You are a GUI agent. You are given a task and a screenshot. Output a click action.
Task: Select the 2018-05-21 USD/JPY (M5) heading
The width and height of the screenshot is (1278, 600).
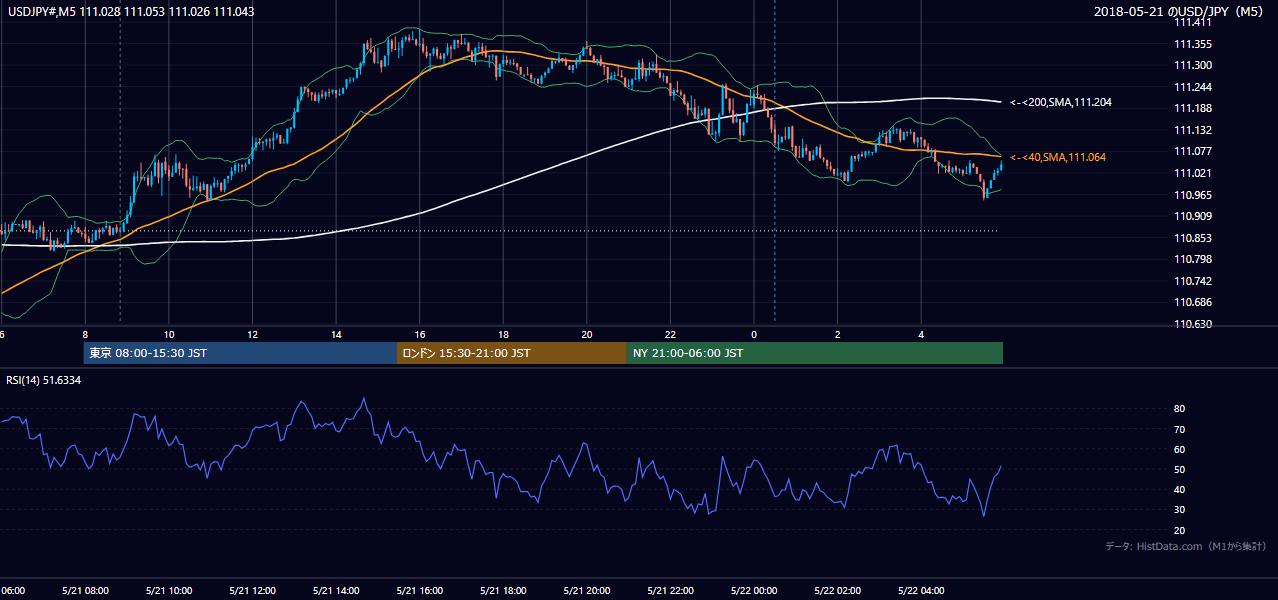[x=1178, y=11]
